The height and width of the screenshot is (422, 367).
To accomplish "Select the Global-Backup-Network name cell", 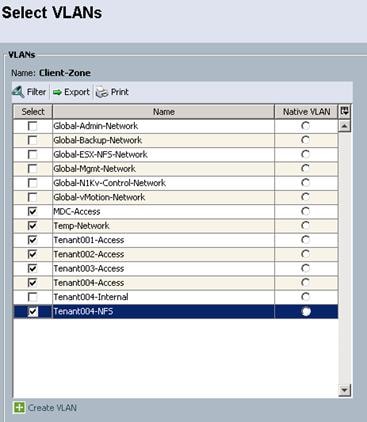I will tap(163, 140).
